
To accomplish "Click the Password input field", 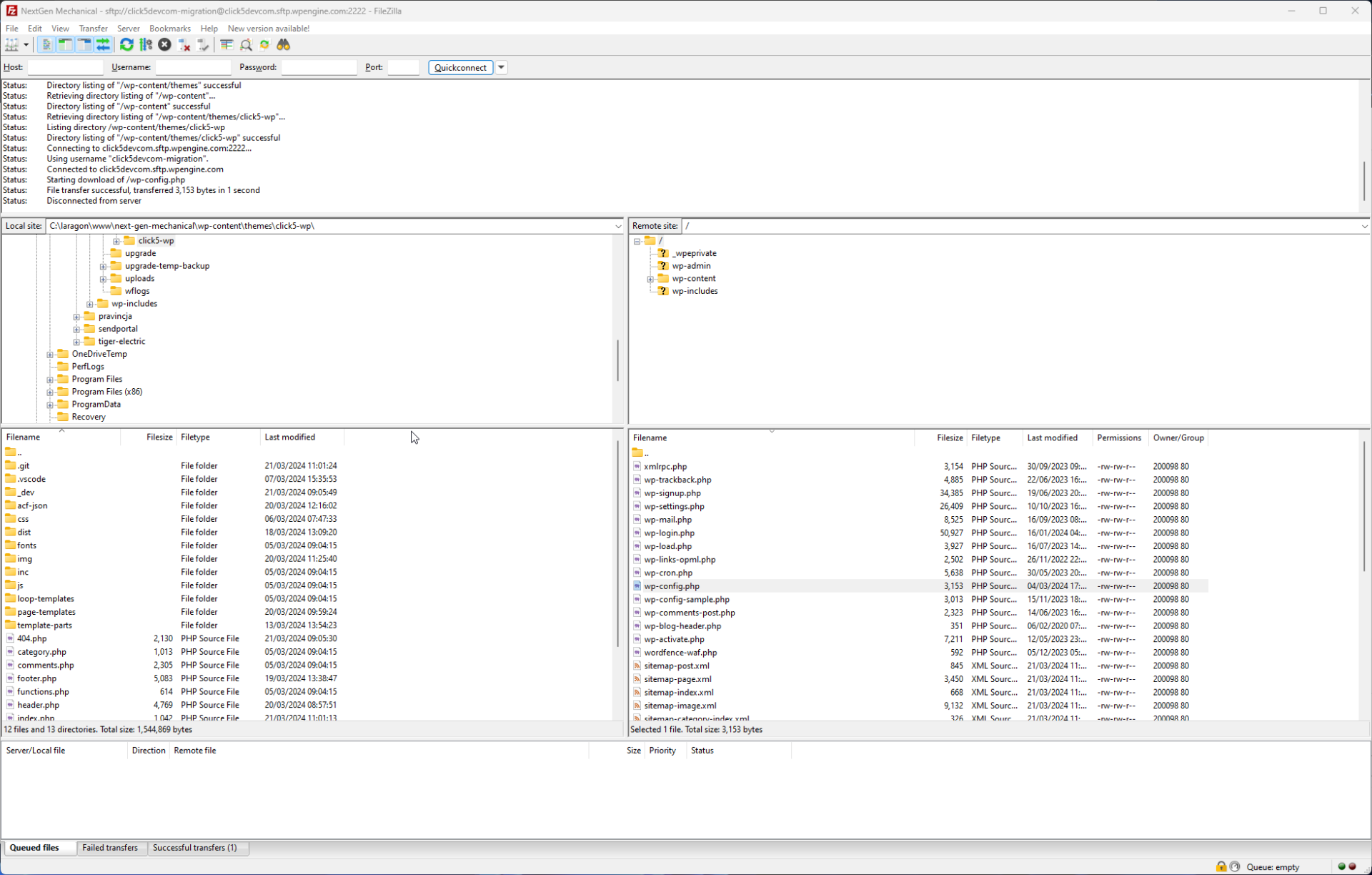I will tap(319, 67).
